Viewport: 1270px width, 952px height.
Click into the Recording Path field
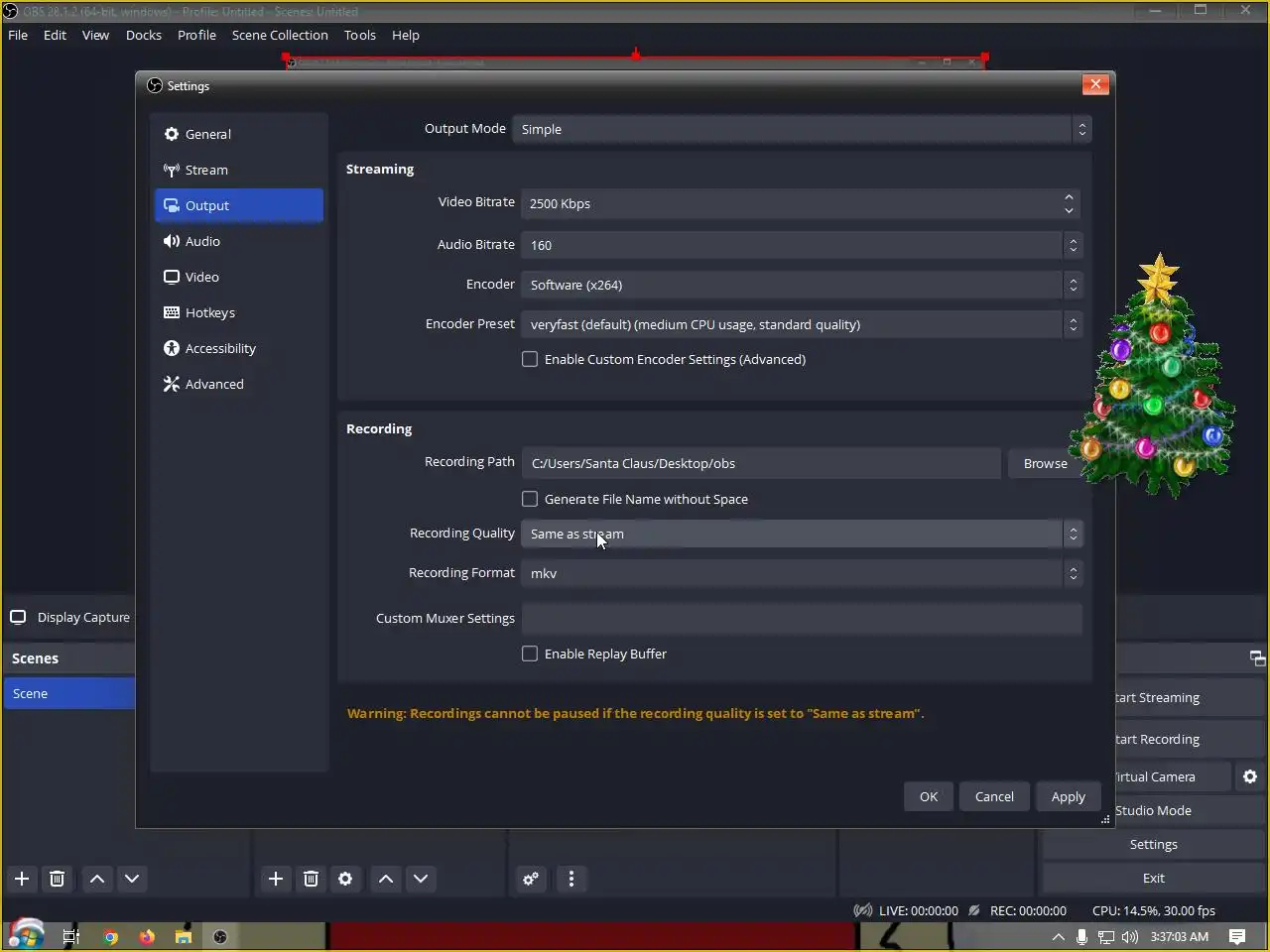761,463
